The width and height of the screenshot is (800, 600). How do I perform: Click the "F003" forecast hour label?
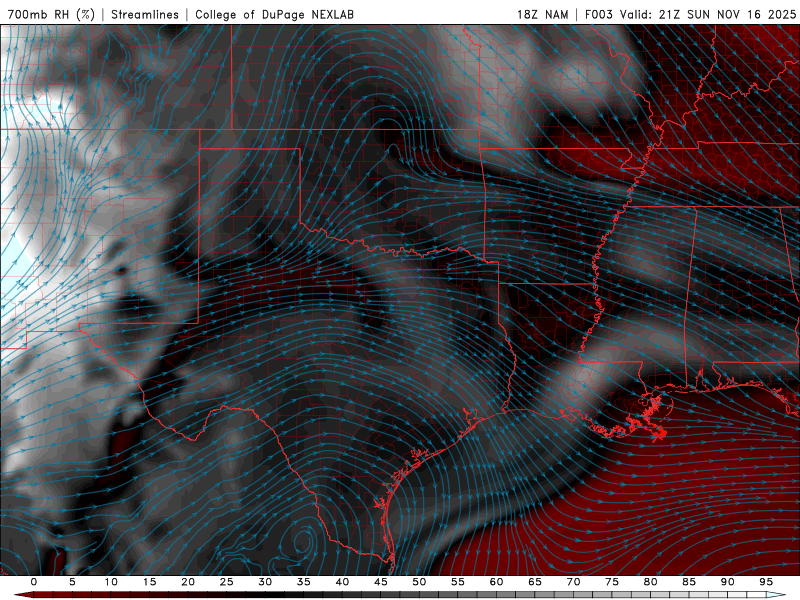(599, 14)
